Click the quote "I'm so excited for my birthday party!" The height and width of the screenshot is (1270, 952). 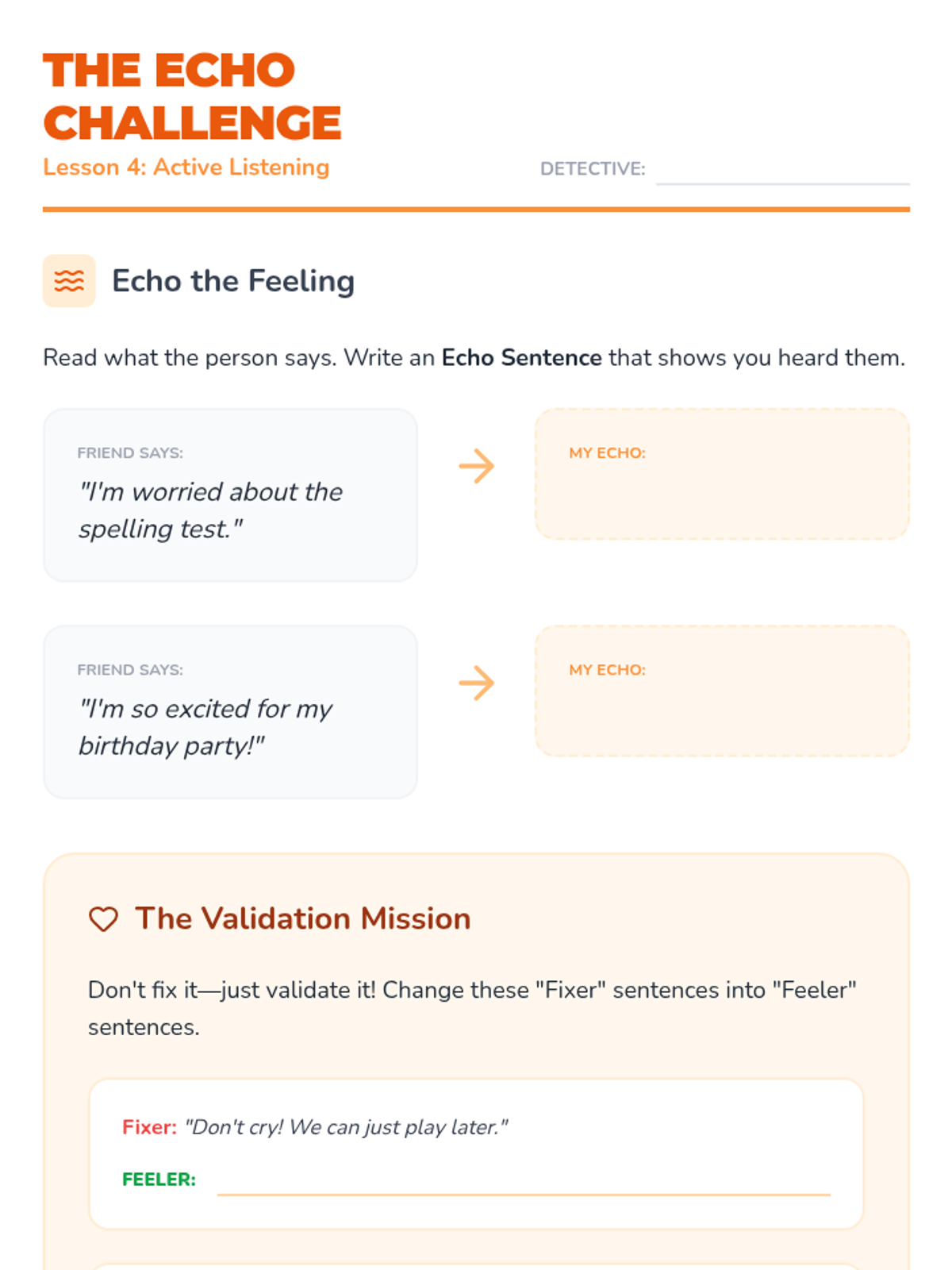point(205,727)
